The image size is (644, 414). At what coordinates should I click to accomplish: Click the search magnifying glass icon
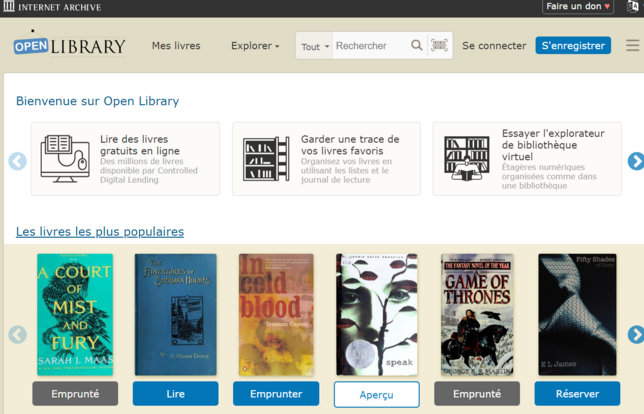tap(417, 46)
